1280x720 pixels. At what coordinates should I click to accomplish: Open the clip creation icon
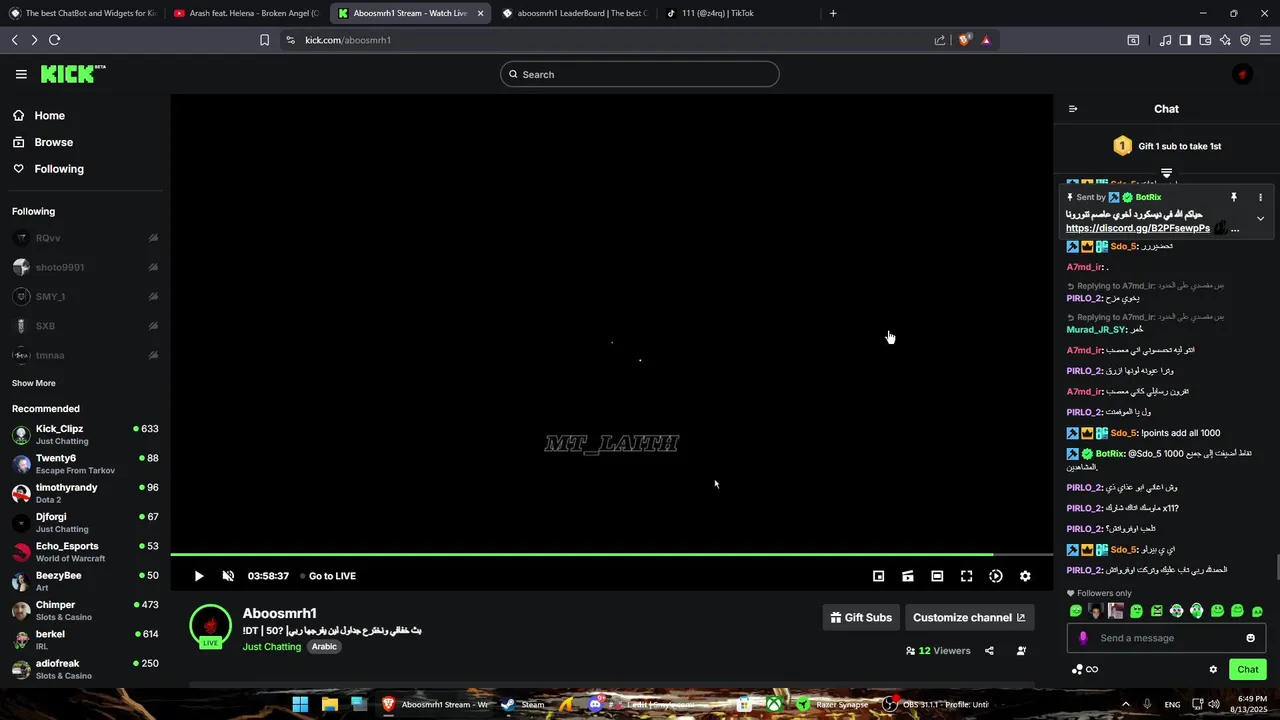pos(908,576)
